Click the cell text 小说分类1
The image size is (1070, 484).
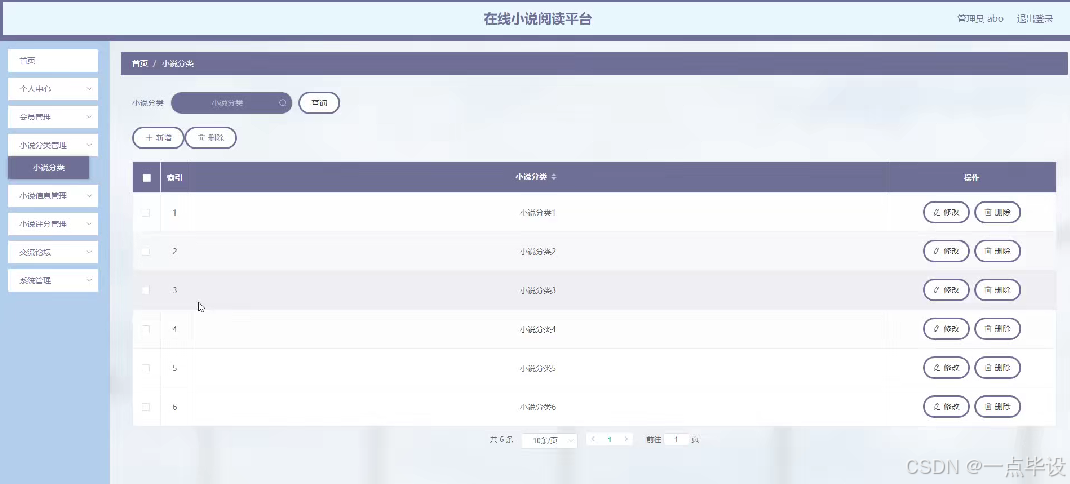(x=538, y=213)
